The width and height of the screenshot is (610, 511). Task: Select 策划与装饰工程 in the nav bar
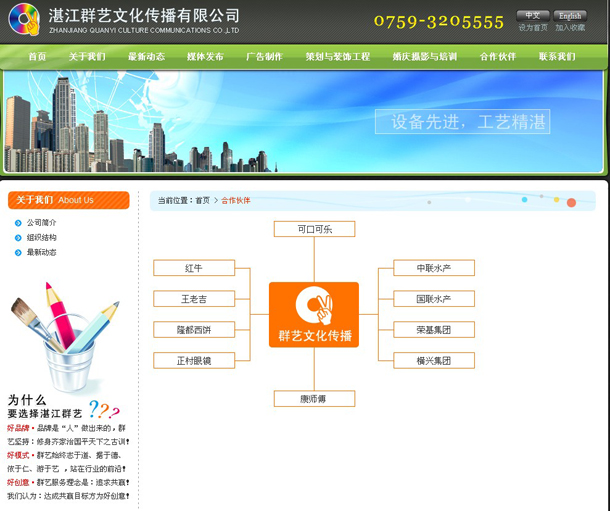(x=337, y=57)
